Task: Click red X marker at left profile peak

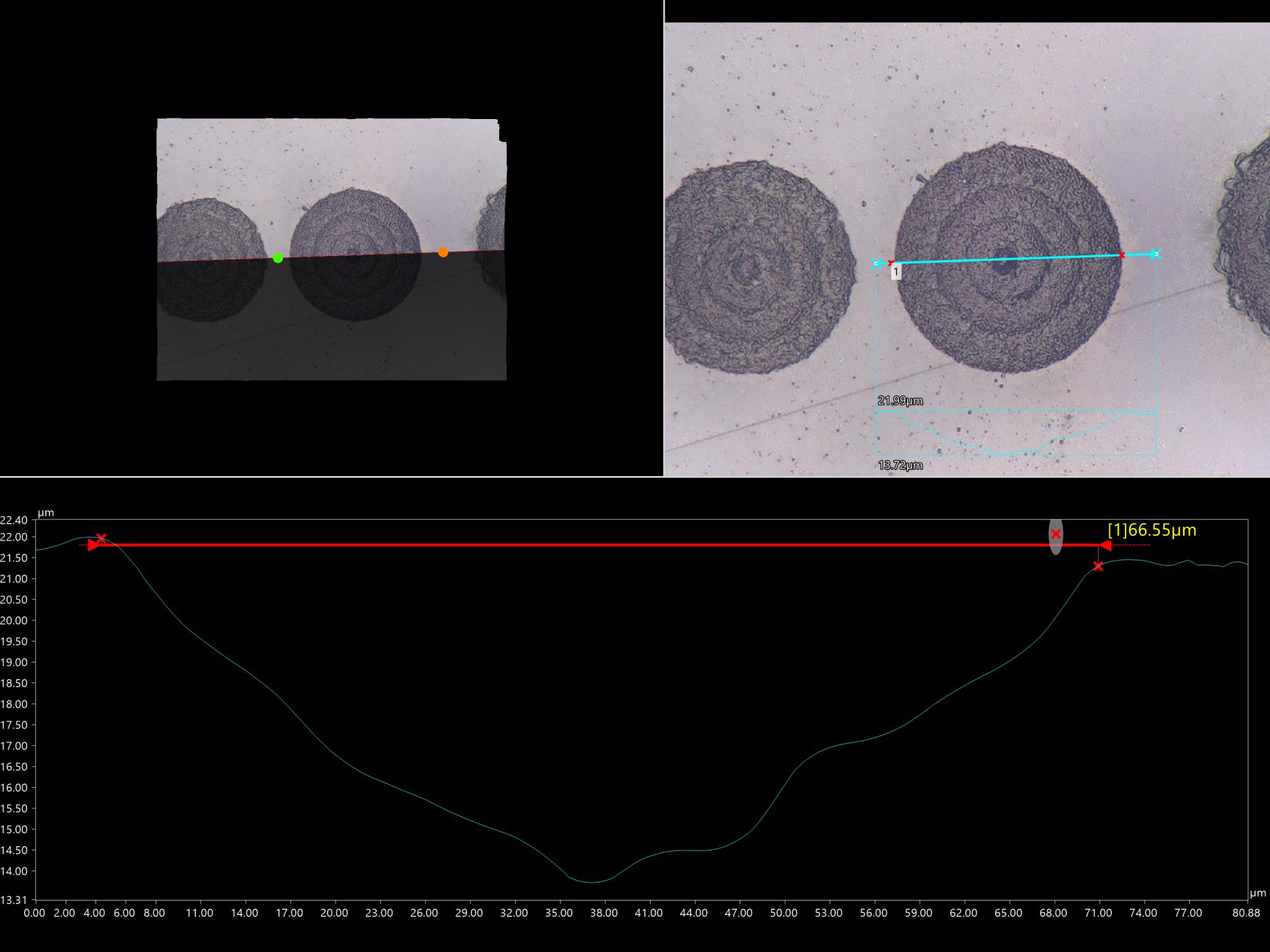Action: coord(101,538)
